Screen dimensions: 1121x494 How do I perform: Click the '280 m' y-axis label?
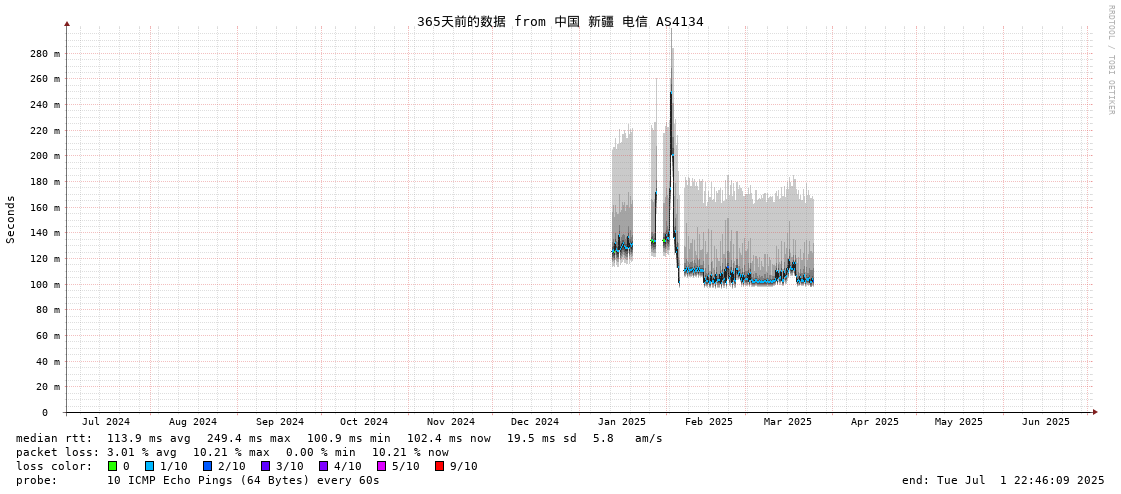coord(45,54)
